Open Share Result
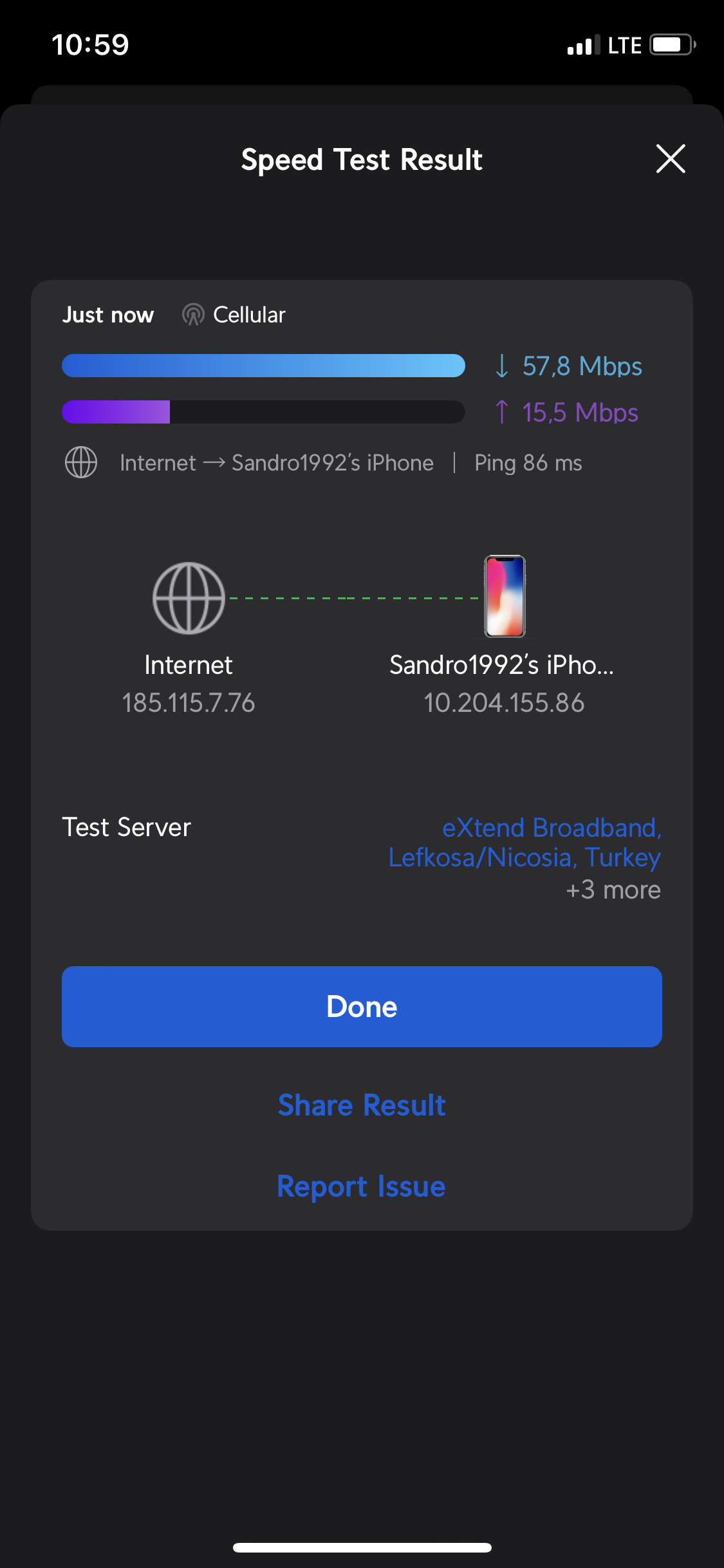 (362, 1105)
